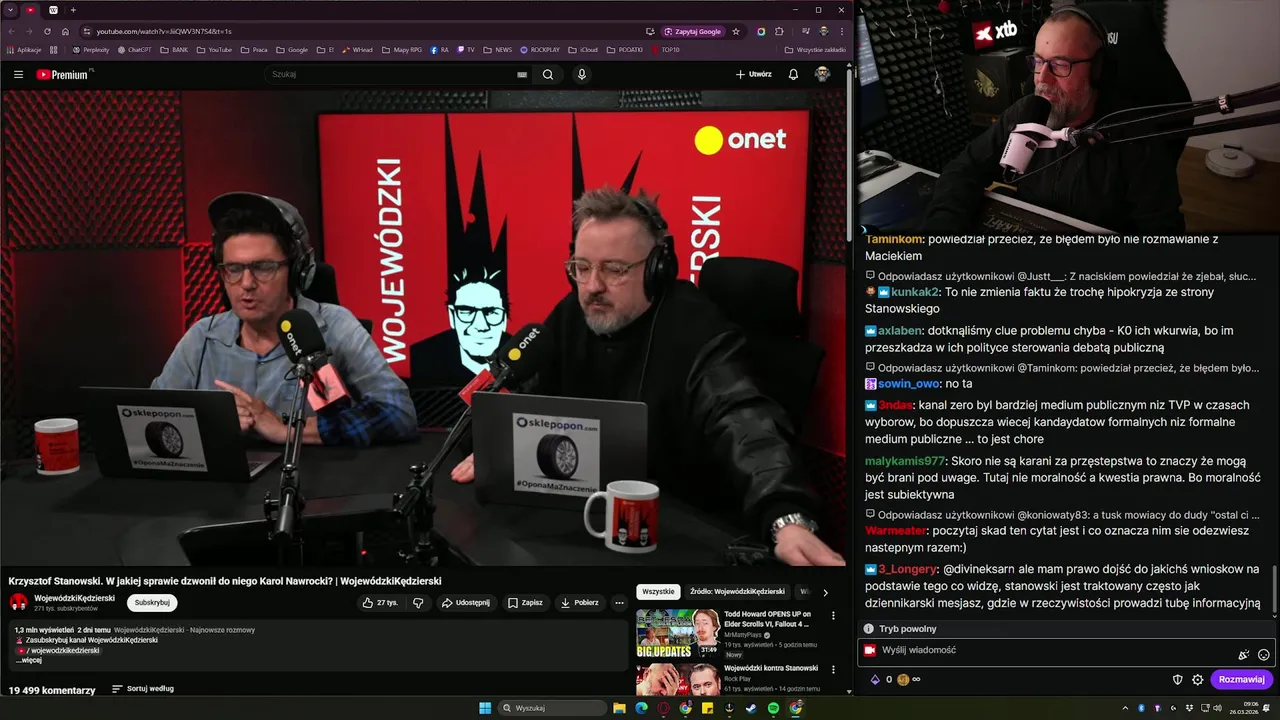Bookmark this page with the star
The height and width of the screenshot is (720, 1280).
(x=736, y=31)
